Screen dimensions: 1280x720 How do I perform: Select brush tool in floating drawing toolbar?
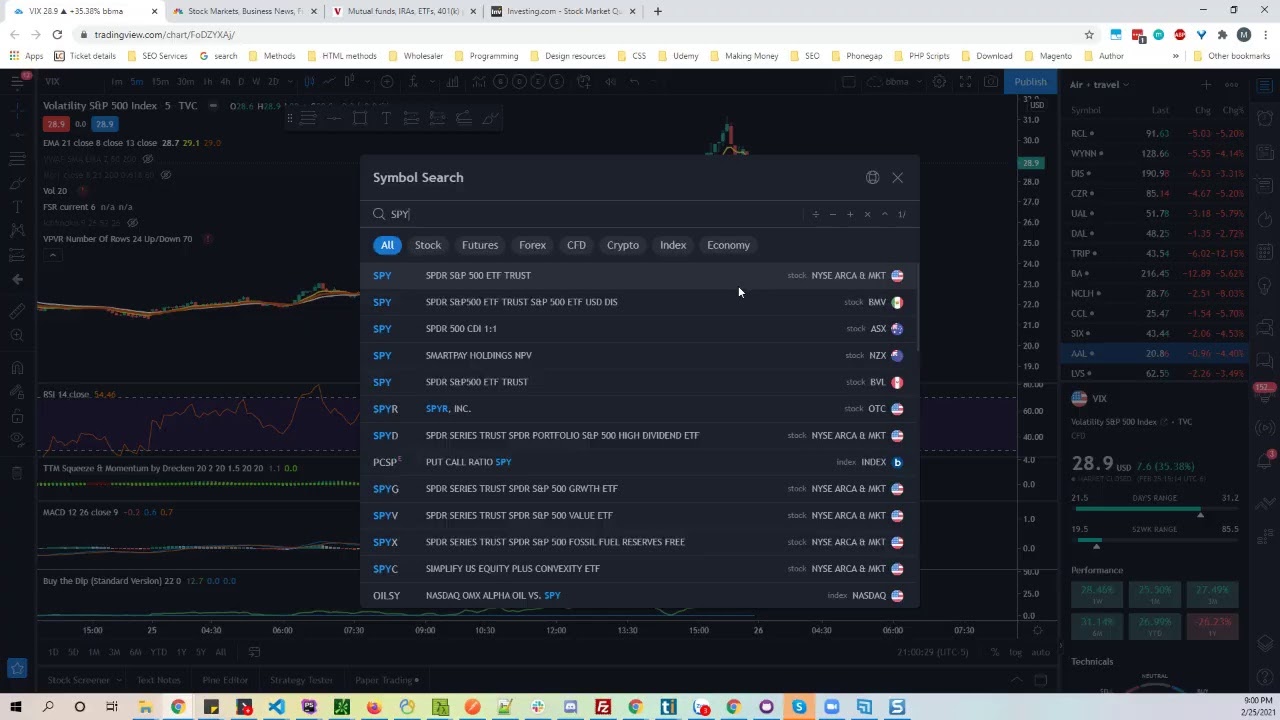point(489,118)
